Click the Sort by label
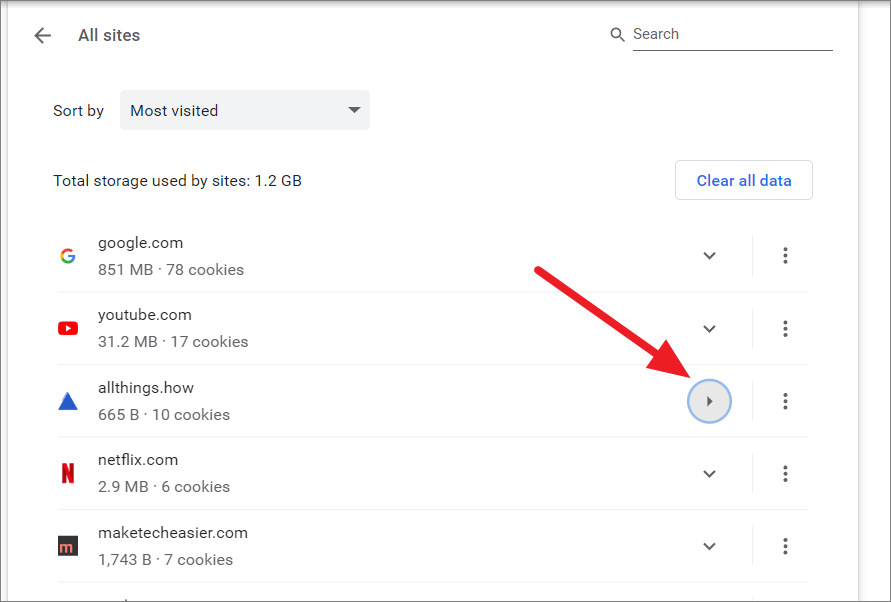 (x=78, y=111)
